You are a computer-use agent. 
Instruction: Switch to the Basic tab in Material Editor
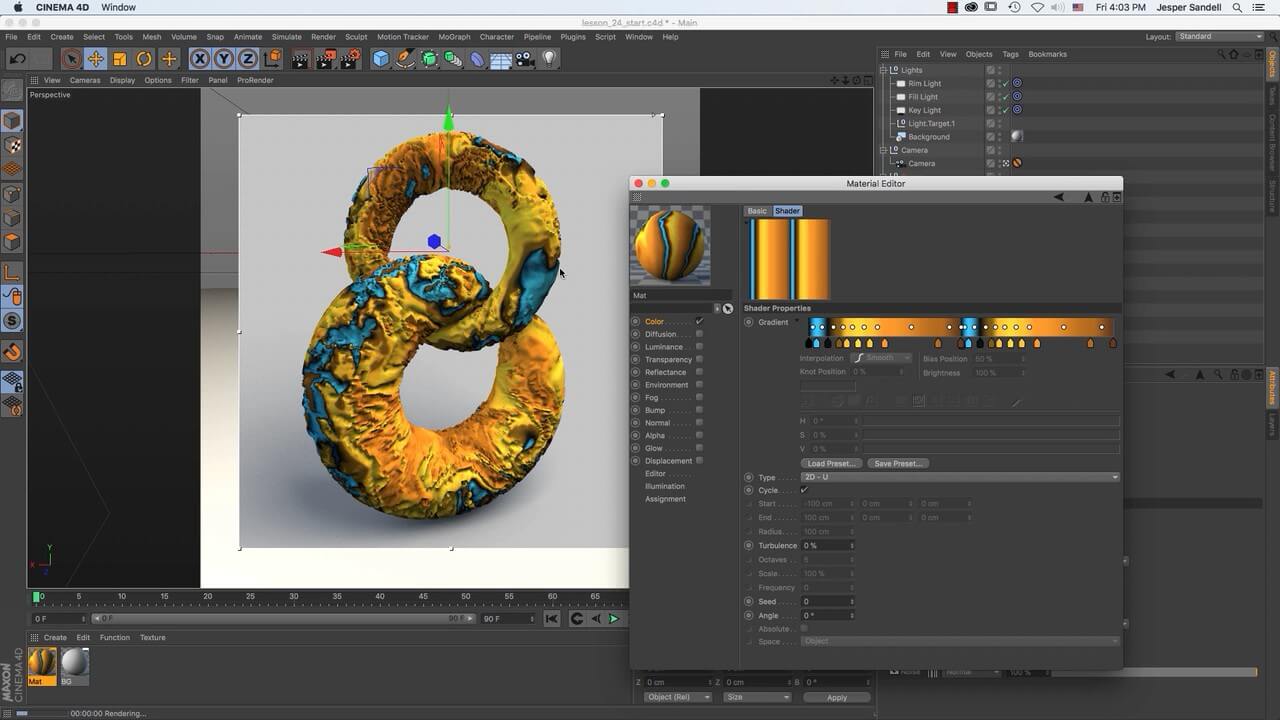[x=757, y=211]
